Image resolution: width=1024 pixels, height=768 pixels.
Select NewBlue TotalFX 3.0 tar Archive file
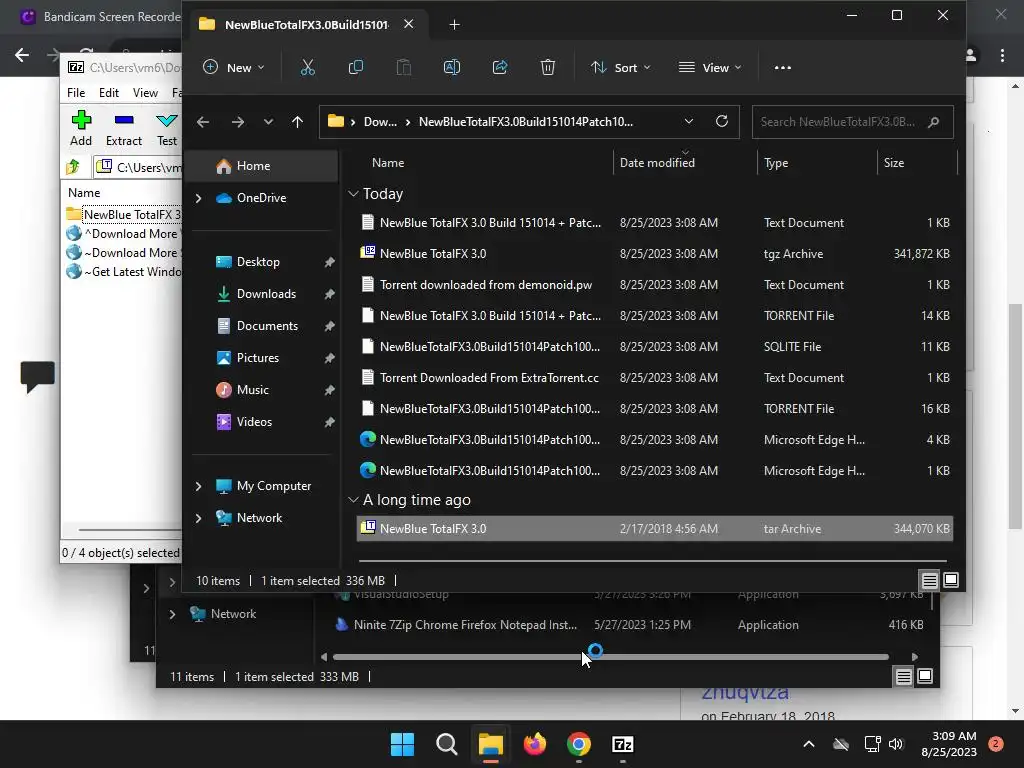654,529
